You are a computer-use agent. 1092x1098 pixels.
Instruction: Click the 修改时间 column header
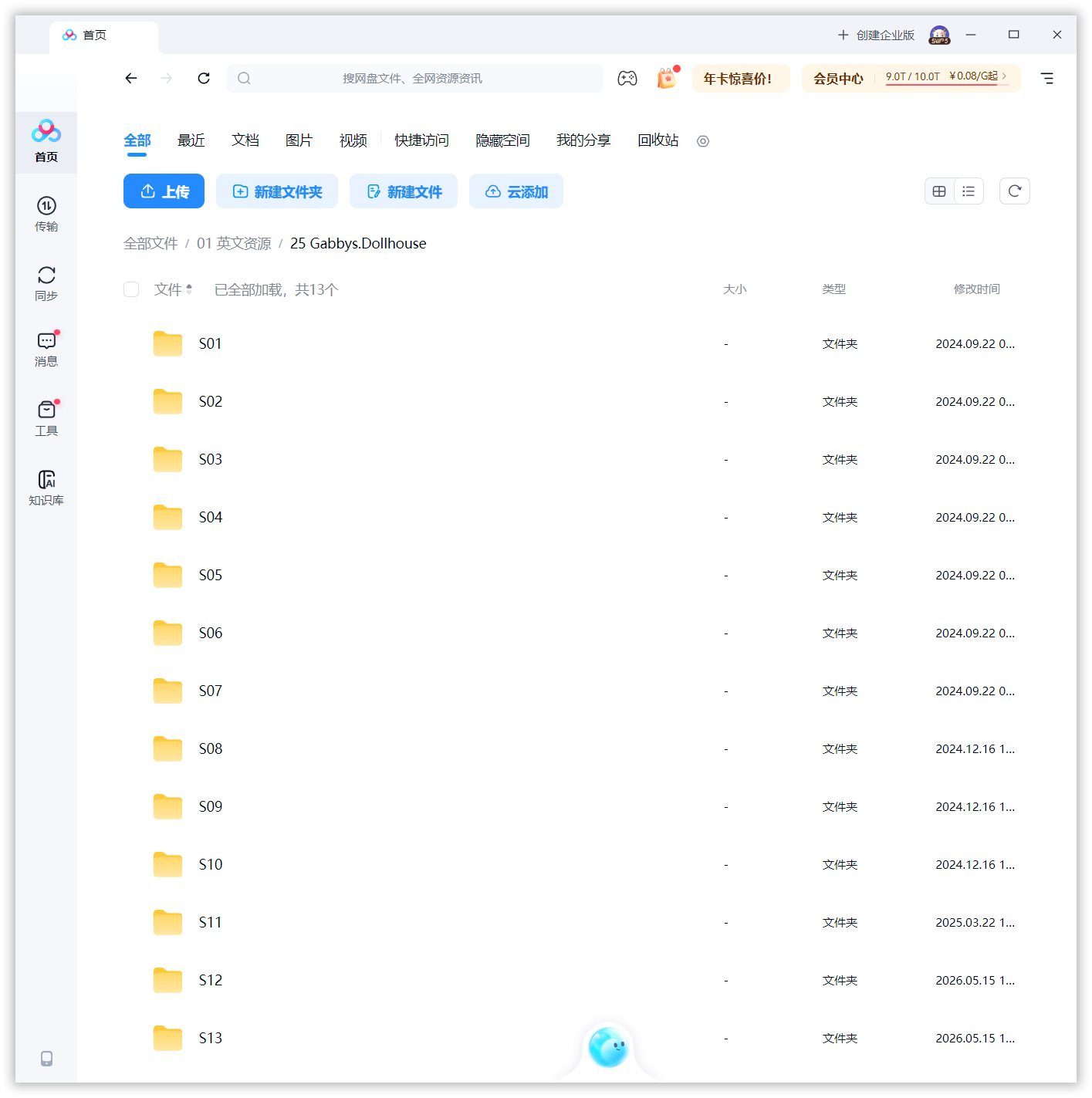pos(976,289)
